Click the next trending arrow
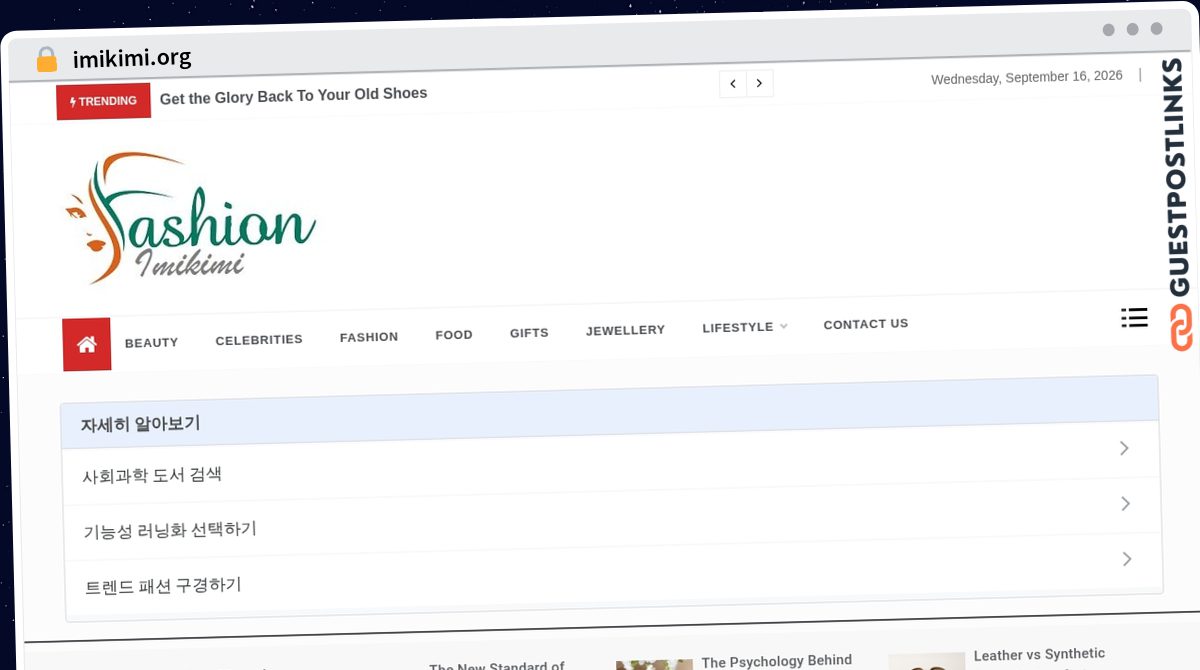 pyautogui.click(x=760, y=84)
